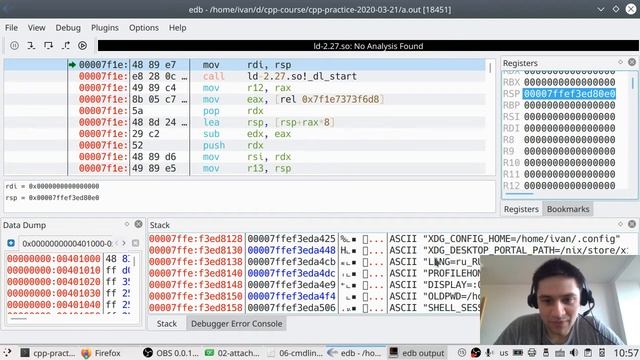640x360 pixels.
Task: Select stack address 00007ffe:f3ed8140
Action: pos(196,273)
